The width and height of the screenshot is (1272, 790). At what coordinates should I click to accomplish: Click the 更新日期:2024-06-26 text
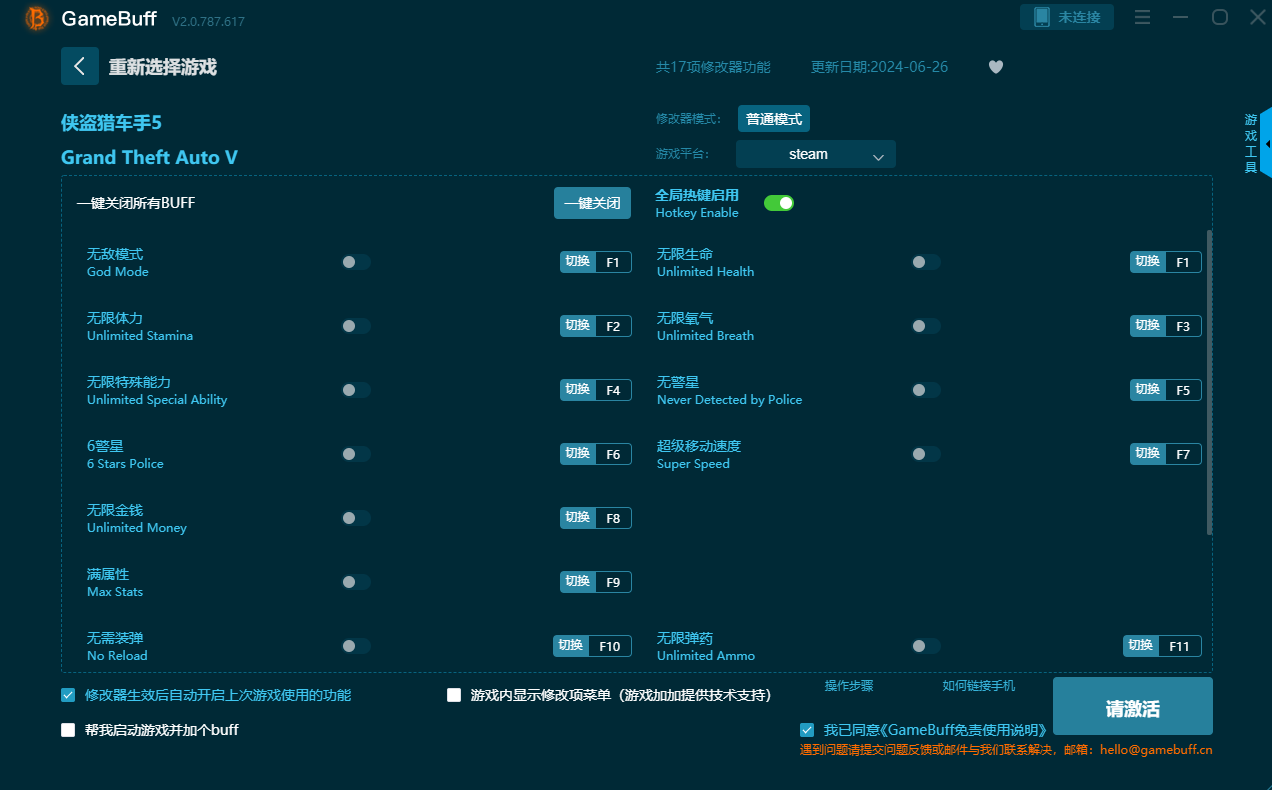(879, 67)
